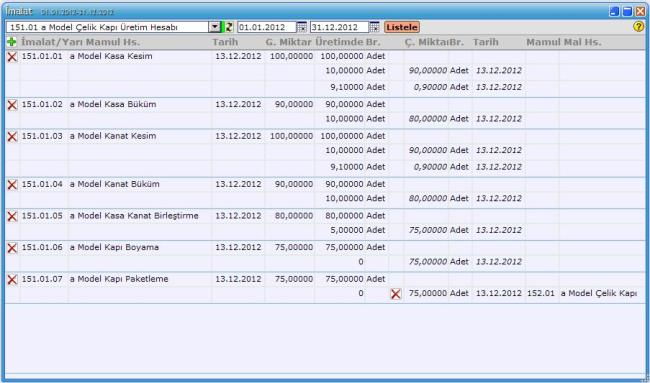The image size is (650, 383).
Task: Click the start date field 01.01.2012
Action: 267,27
